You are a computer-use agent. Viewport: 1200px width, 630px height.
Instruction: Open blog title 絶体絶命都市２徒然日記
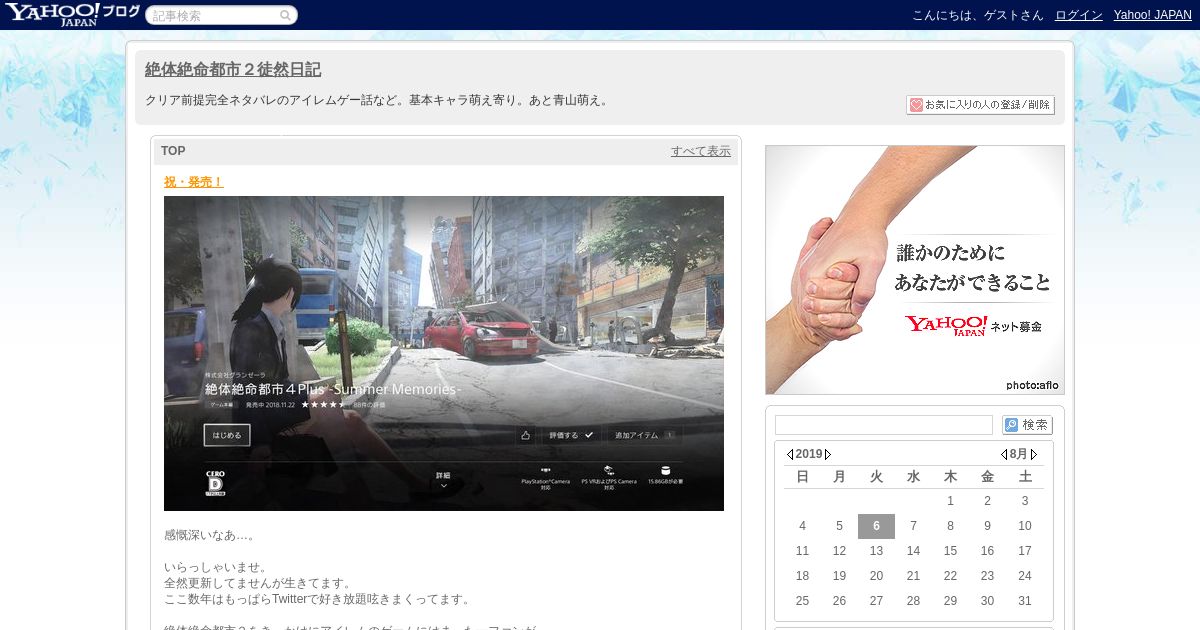click(x=233, y=70)
